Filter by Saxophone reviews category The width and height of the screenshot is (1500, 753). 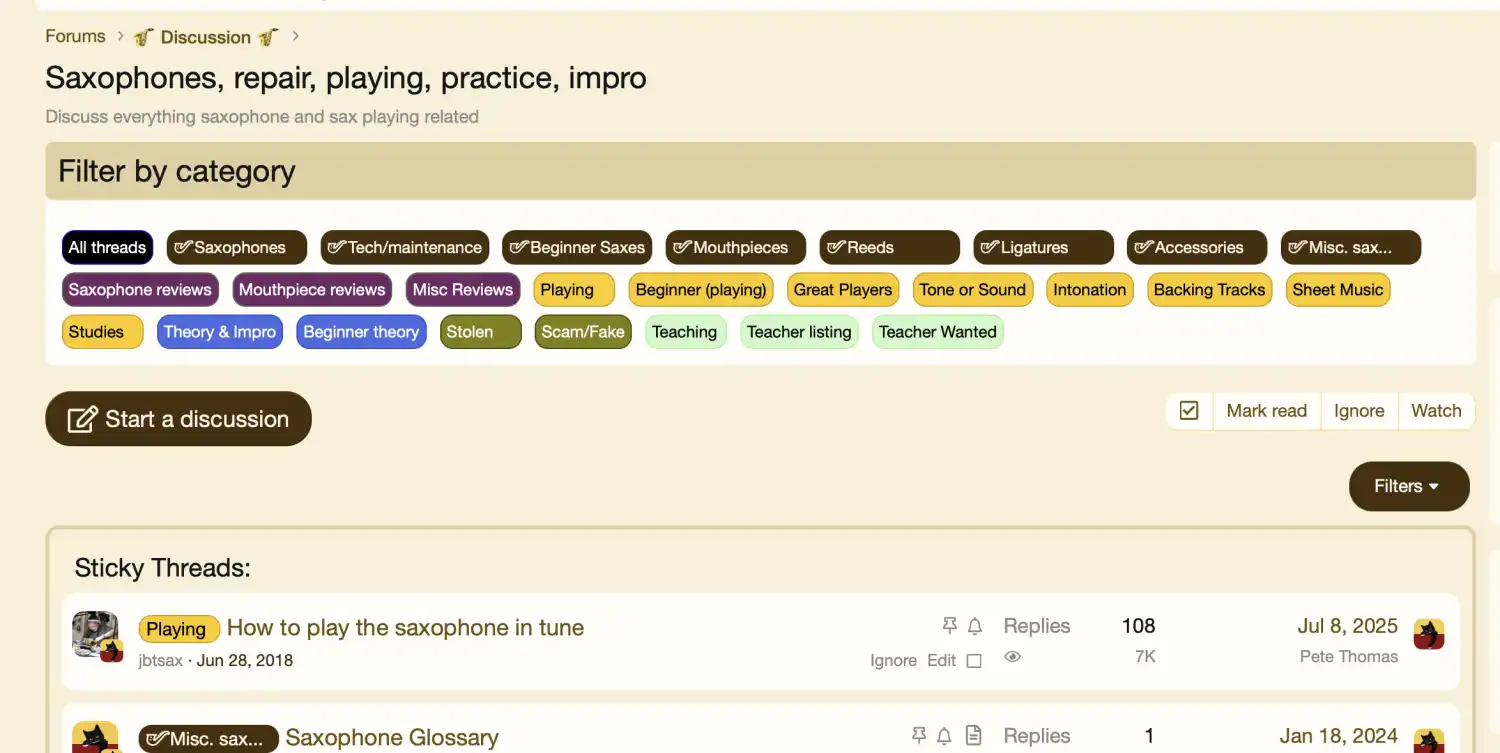140,290
